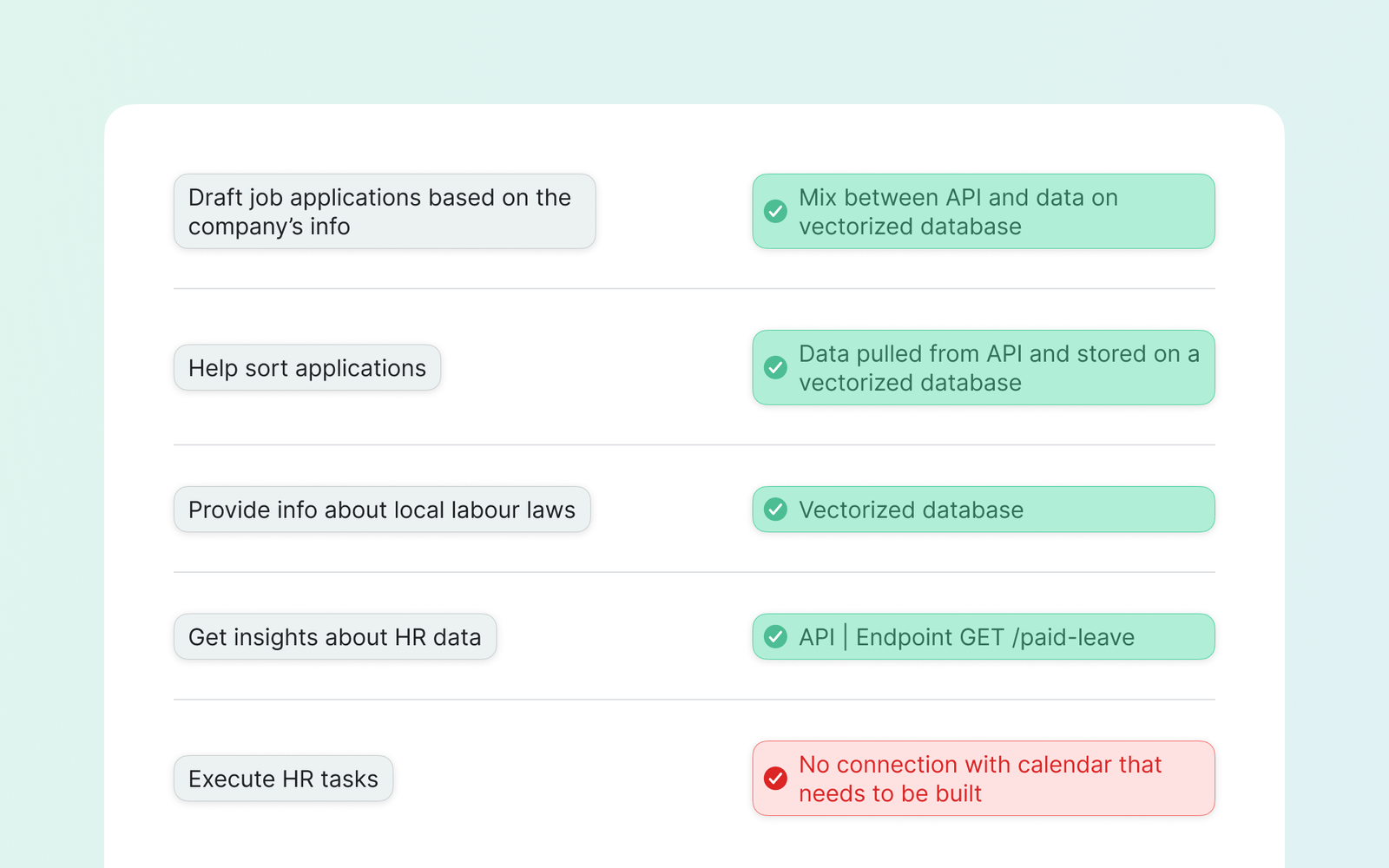This screenshot has width=1389, height=868.
Task: Expand the 'Execute HR tasks' row details
Action: (x=283, y=779)
